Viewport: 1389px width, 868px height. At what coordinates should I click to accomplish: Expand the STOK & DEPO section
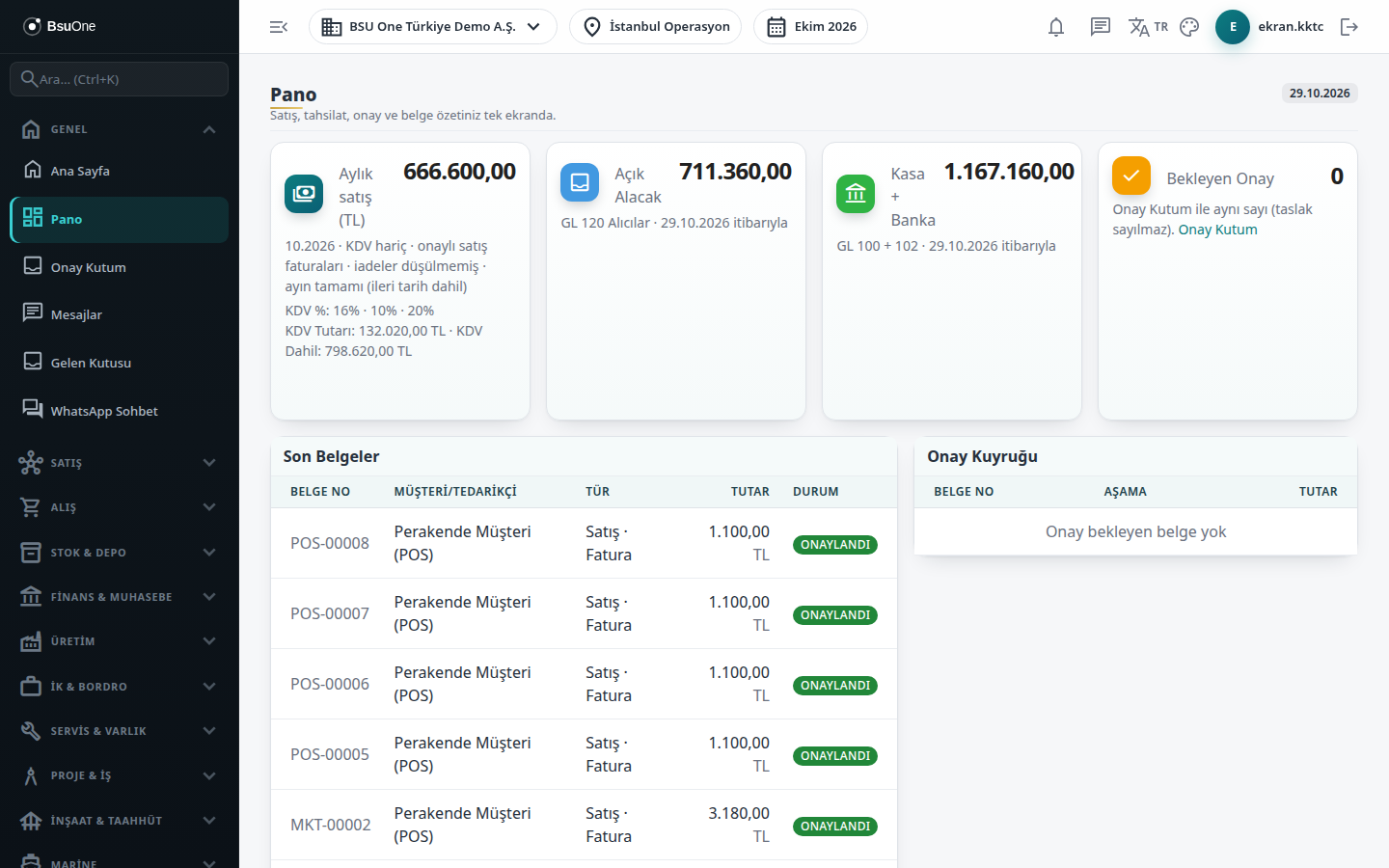[120, 553]
